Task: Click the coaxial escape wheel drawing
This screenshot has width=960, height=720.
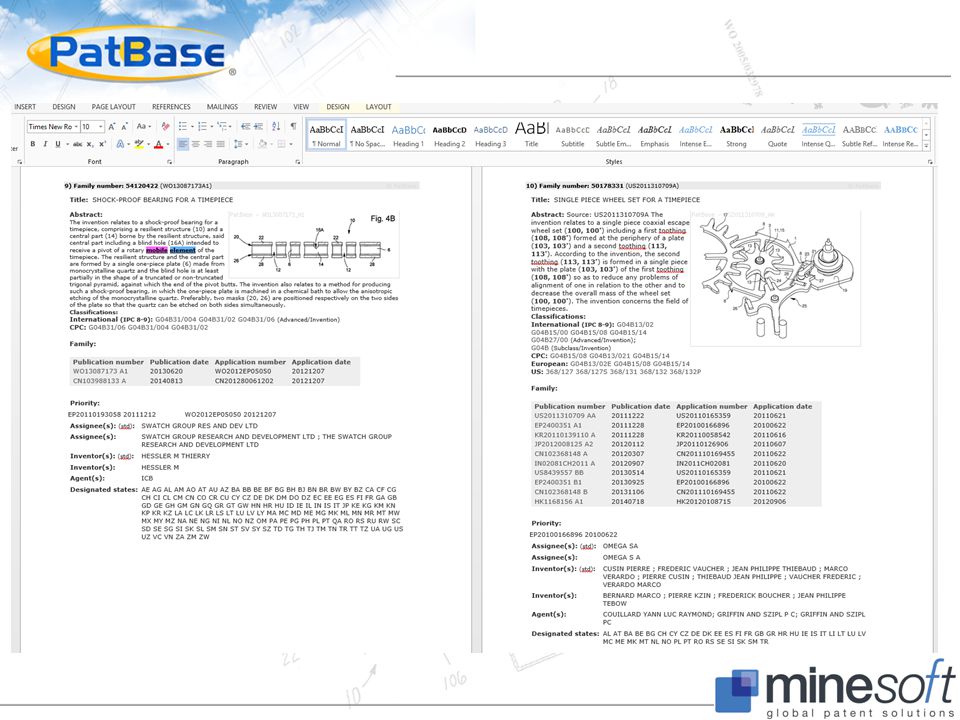Action: tap(775, 279)
